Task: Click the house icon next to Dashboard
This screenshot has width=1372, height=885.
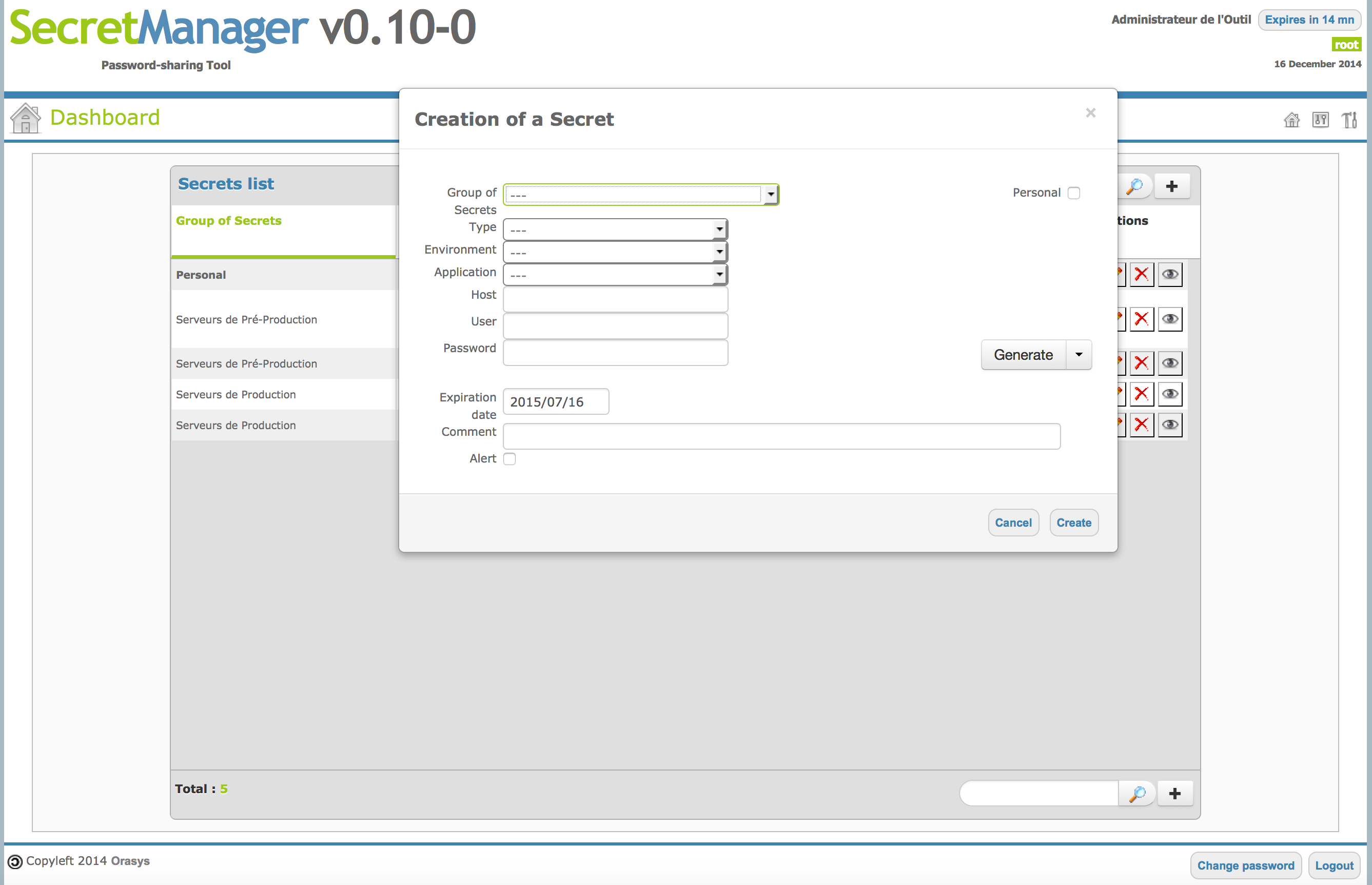Action: click(25, 118)
